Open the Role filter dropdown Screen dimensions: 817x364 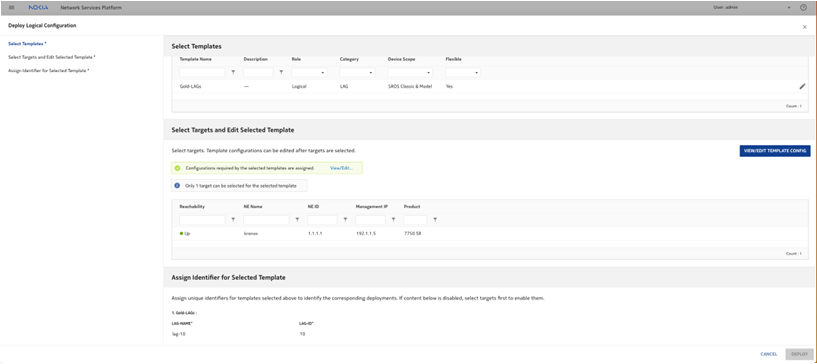tap(309, 72)
